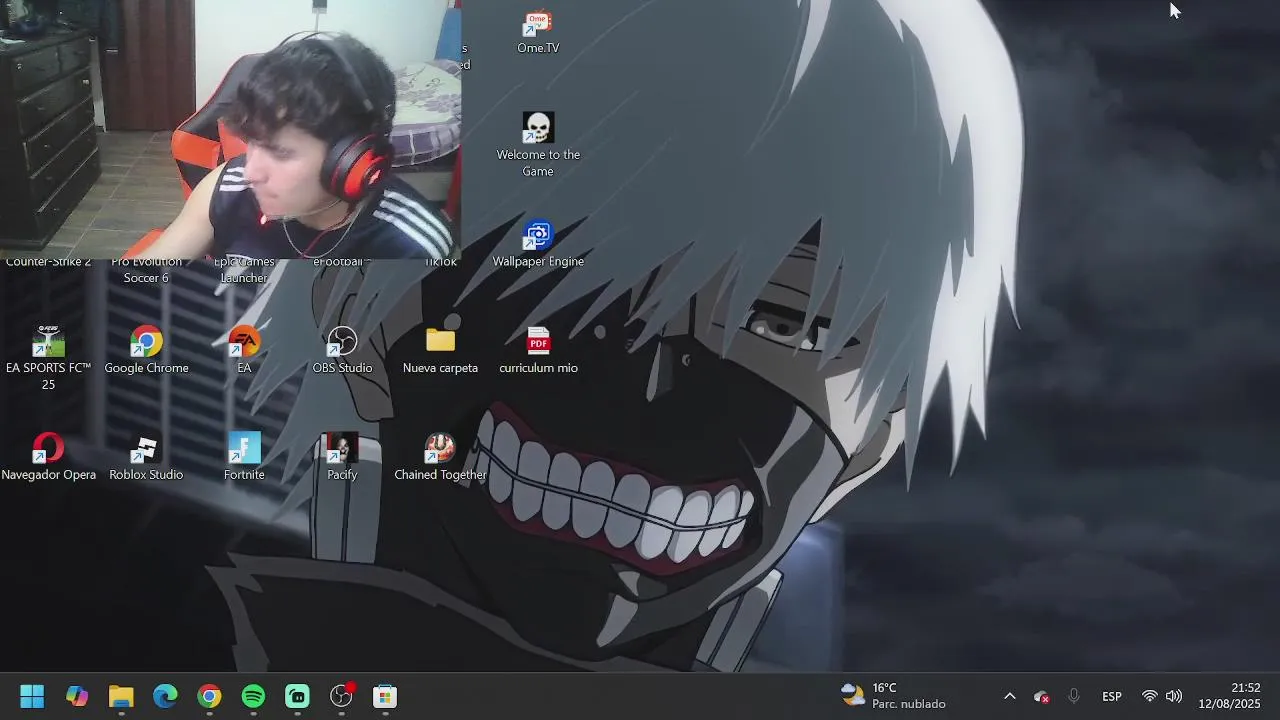The image size is (1280, 720).
Task: Select the EA SPORTS FC 25 shortcut
Action: click(x=48, y=358)
